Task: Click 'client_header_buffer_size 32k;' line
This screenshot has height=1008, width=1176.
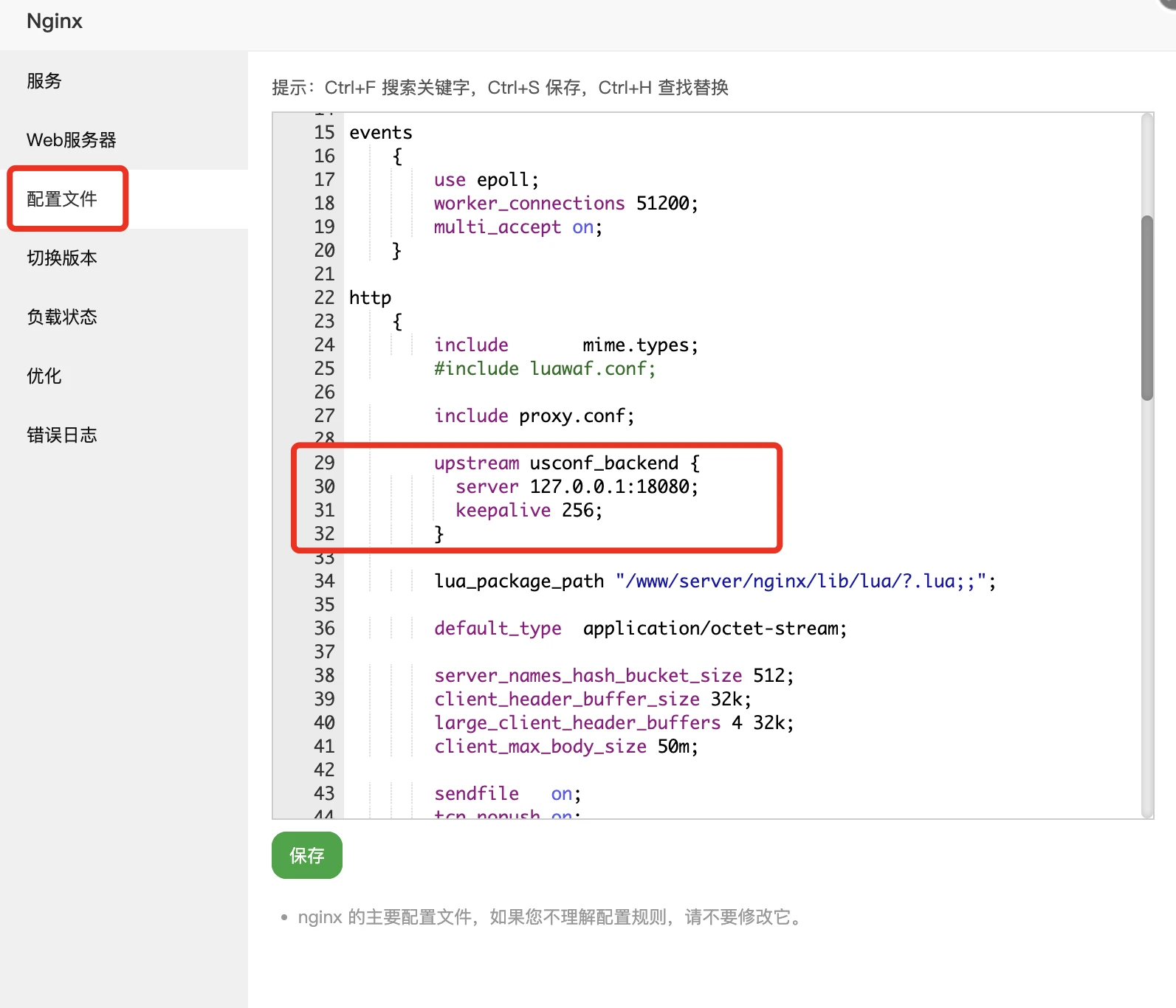Action: coord(593,700)
